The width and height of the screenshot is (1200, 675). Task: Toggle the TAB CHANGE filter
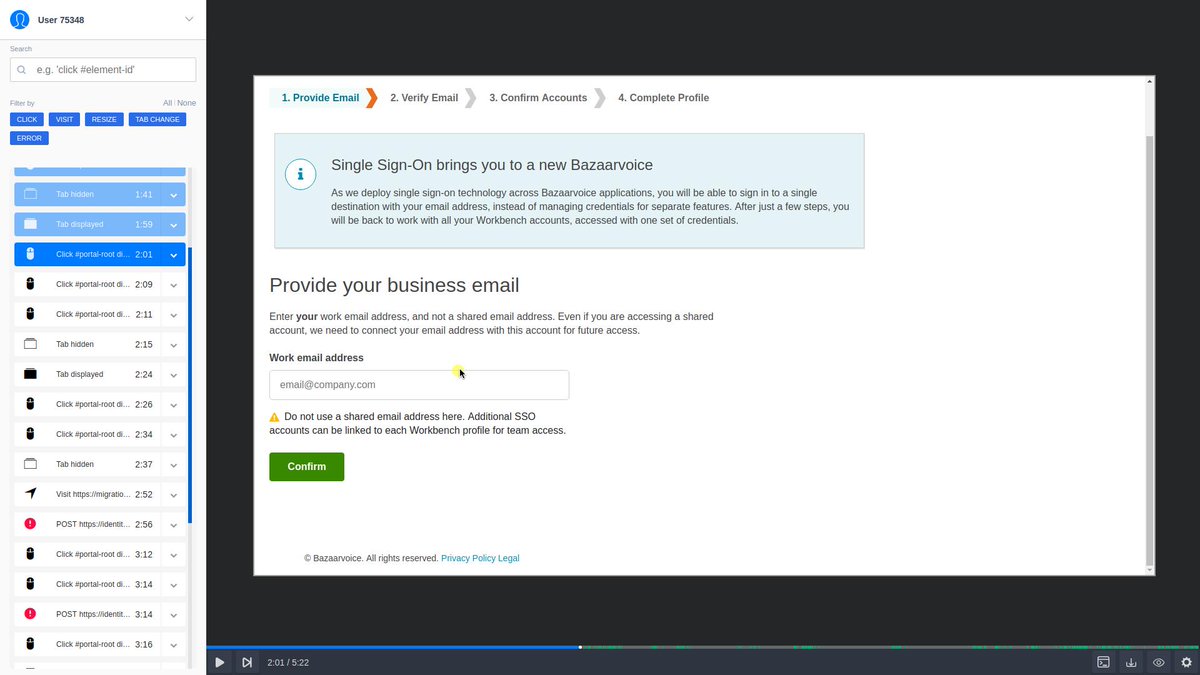click(x=157, y=120)
